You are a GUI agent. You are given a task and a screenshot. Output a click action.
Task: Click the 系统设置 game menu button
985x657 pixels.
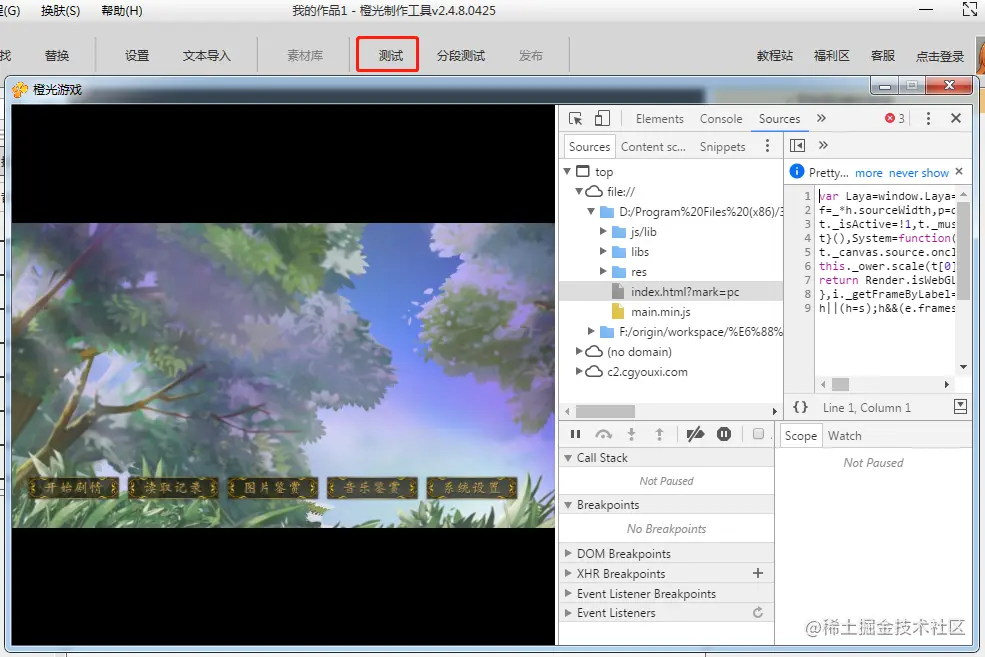[x=472, y=487]
